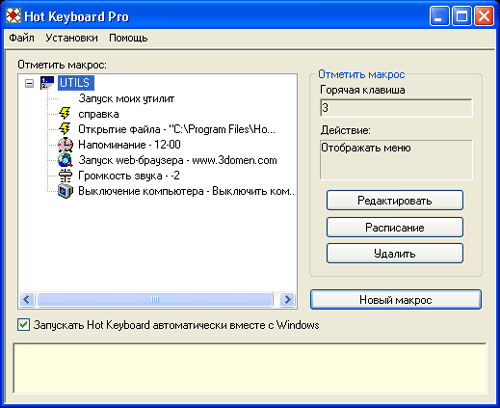Screen dimensions: 500x408
Task: Click the Расписание button
Action: coord(395,227)
